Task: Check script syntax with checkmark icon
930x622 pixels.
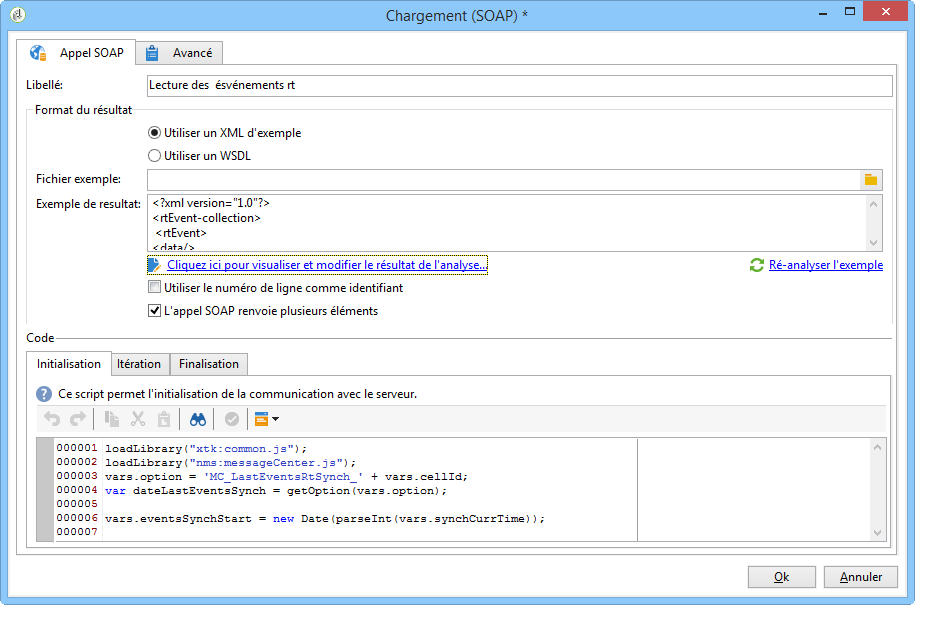Action: click(x=232, y=419)
